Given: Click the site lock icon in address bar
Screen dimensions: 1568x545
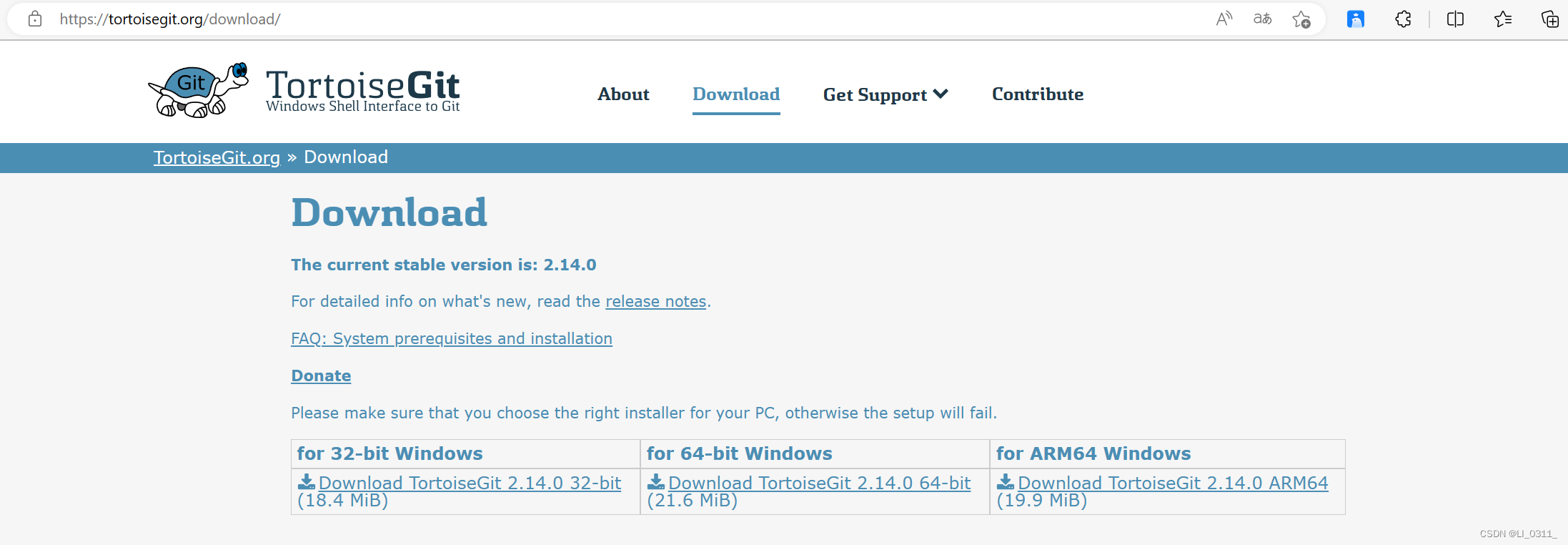Looking at the screenshot, I should click(x=35, y=19).
